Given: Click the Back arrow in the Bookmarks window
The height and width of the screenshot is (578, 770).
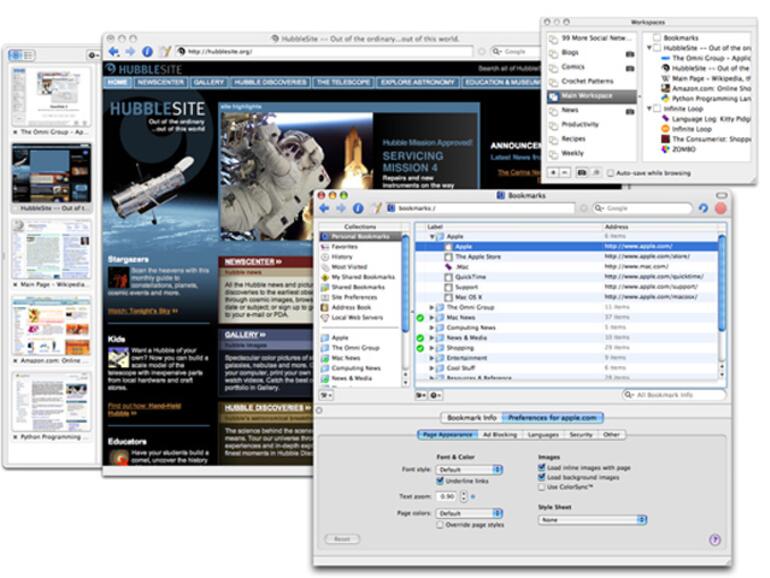Looking at the screenshot, I should [324, 209].
